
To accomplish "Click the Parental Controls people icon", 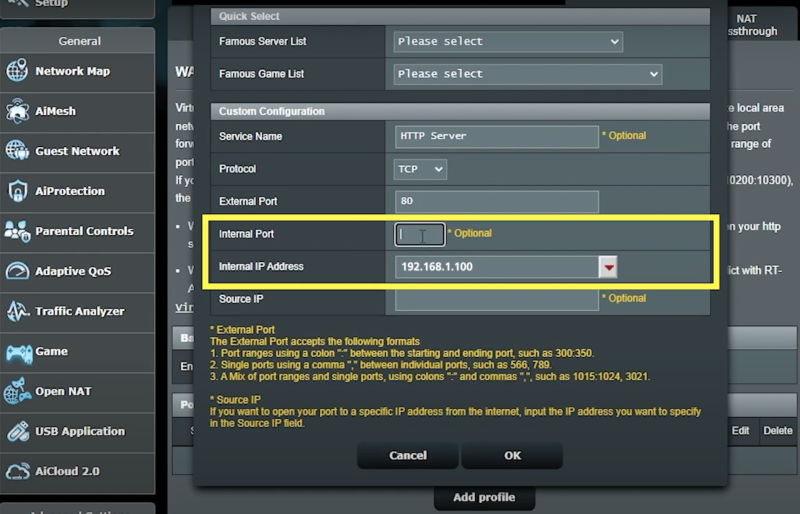I will [x=17, y=231].
